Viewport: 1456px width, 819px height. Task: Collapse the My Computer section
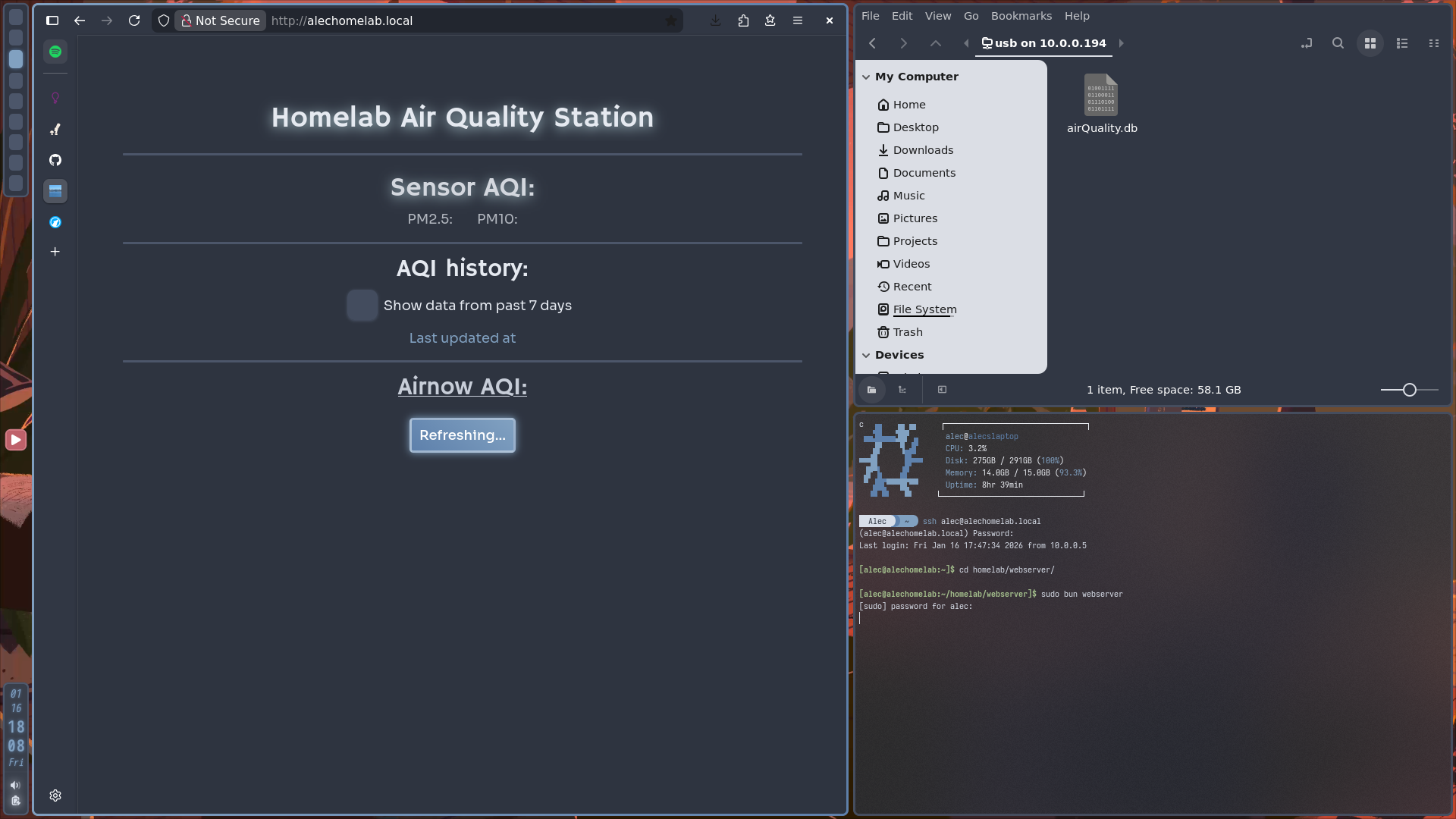coord(866,77)
